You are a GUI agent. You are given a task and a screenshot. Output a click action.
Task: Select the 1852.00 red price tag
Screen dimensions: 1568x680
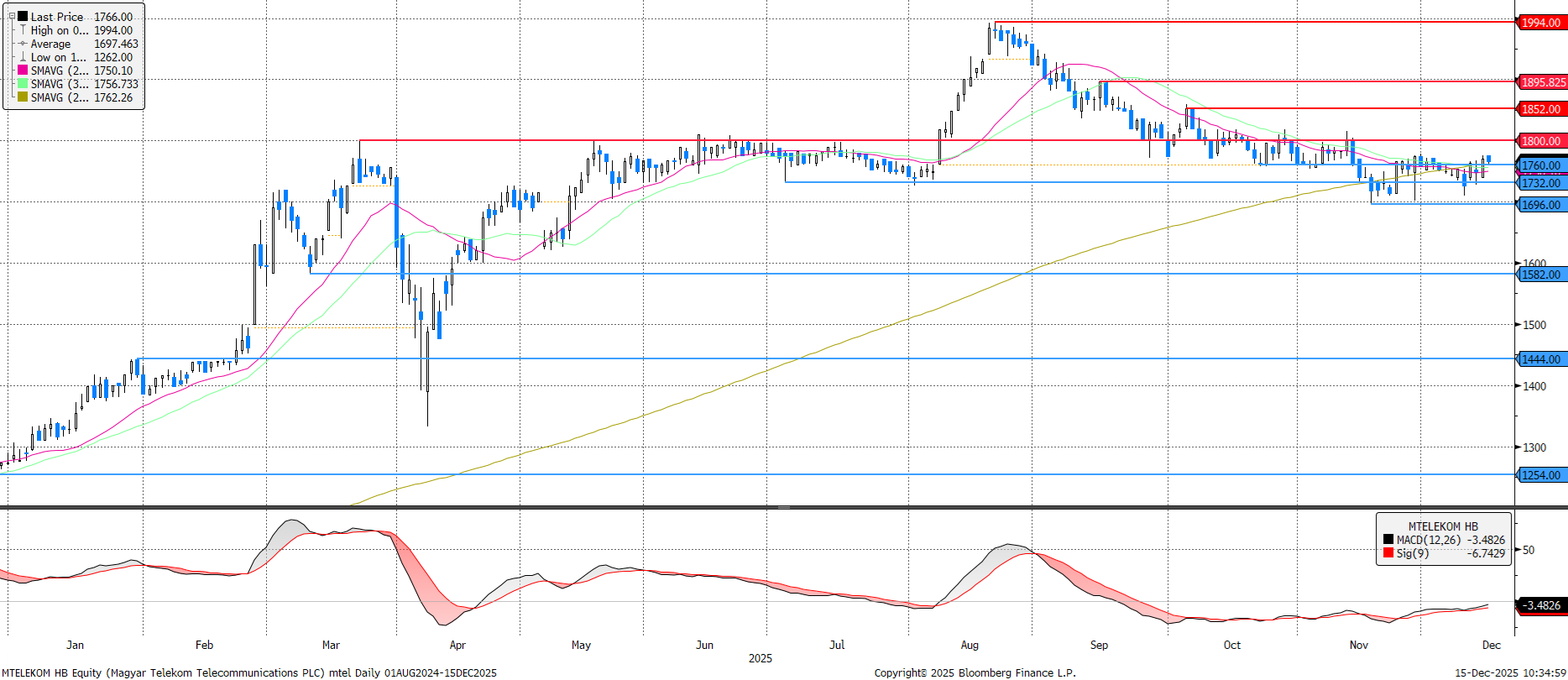[x=1541, y=109]
